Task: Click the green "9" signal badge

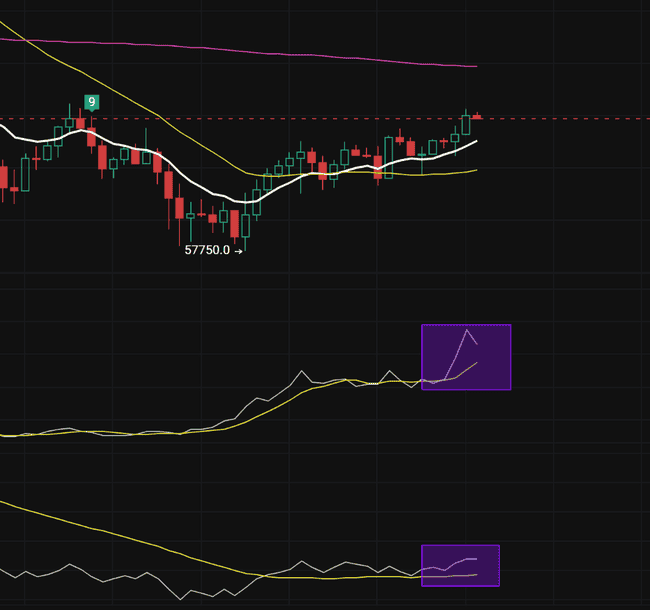Action: pos(92,102)
